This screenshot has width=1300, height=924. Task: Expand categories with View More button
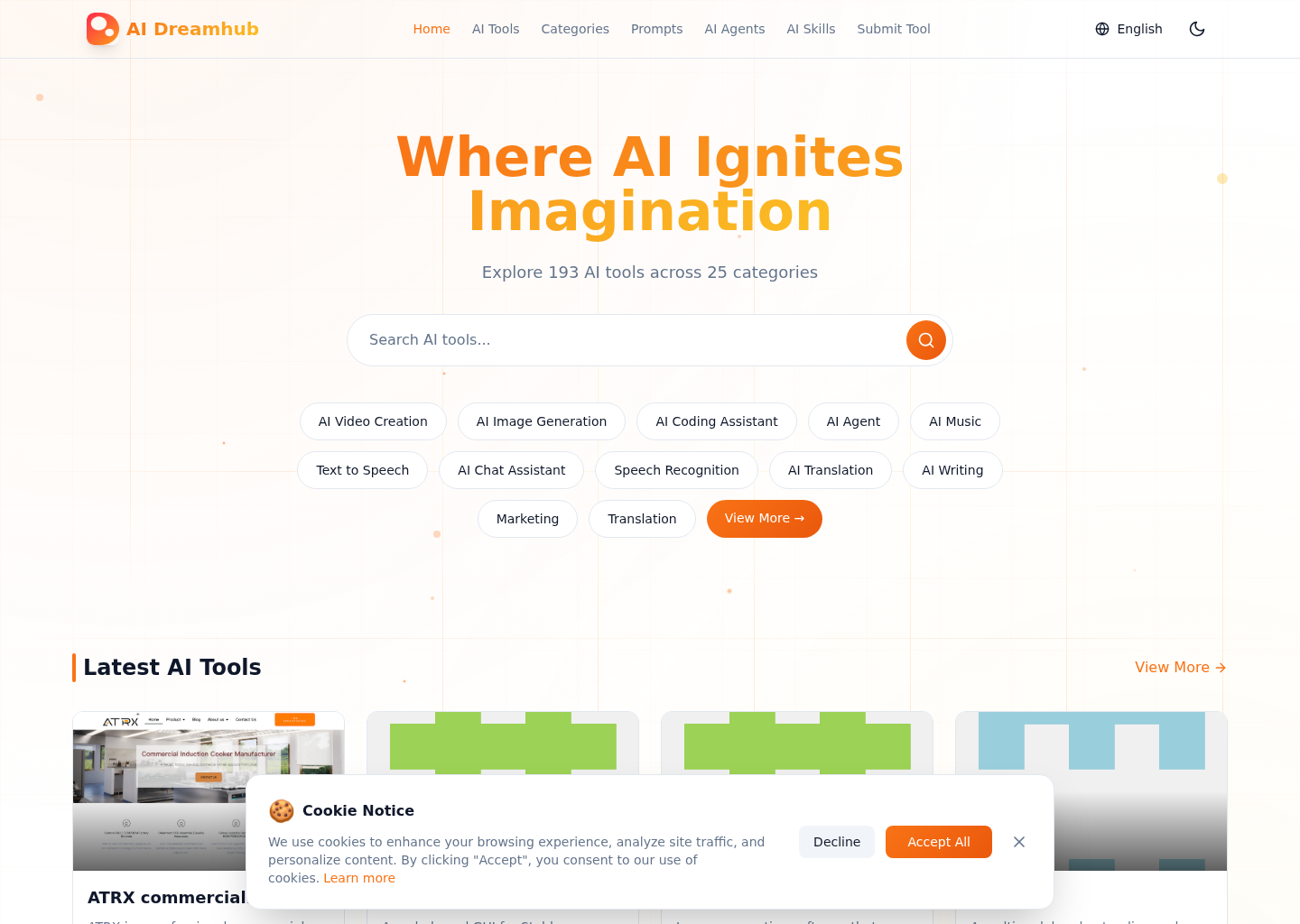point(764,519)
